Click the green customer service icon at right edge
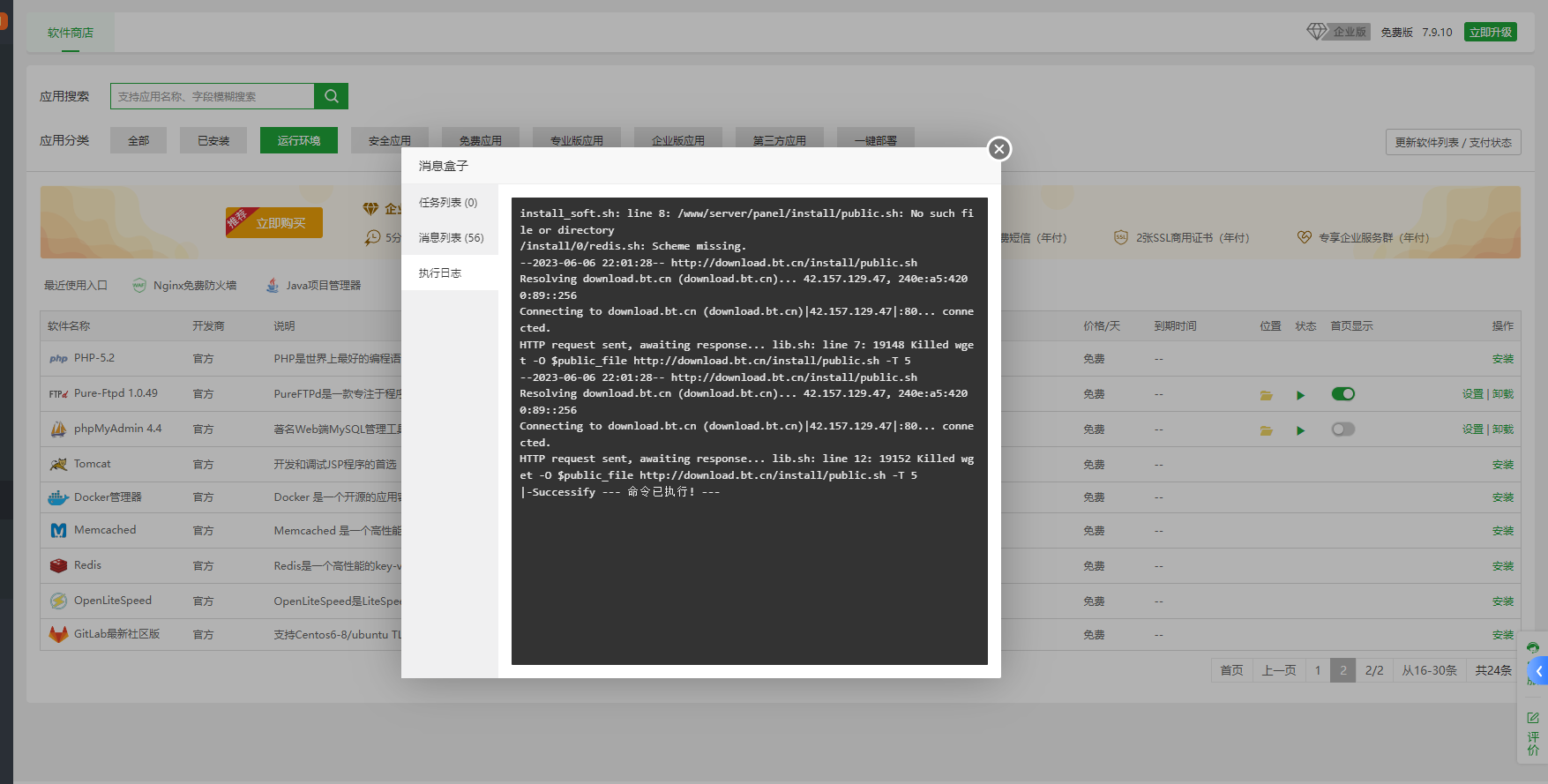Viewport: 1548px width, 784px height. (1533, 648)
